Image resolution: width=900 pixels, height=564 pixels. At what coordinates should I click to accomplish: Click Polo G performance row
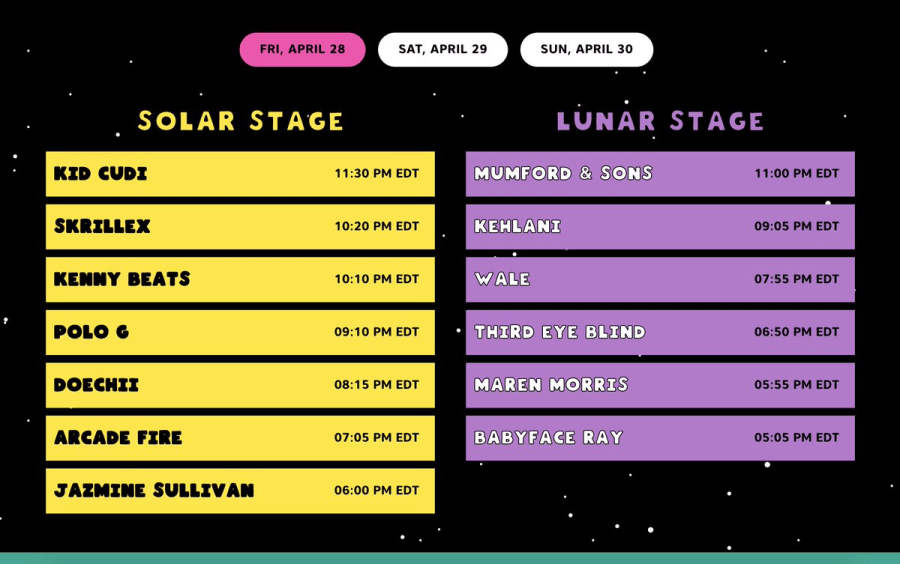click(240, 332)
